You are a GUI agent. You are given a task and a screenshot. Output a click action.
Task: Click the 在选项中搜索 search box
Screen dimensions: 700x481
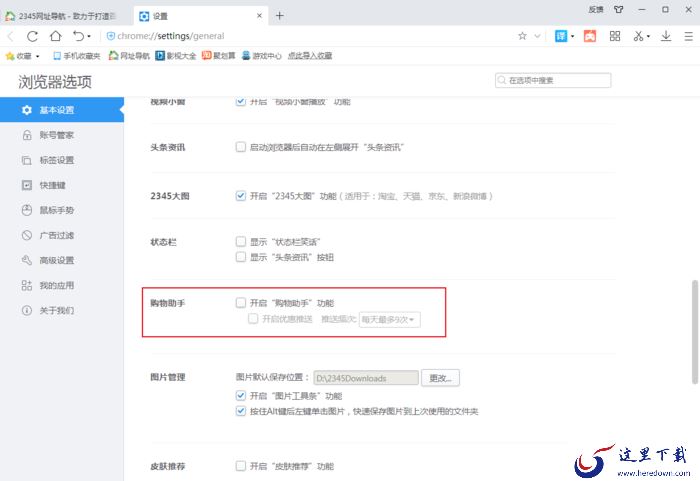pyautogui.click(x=553, y=80)
